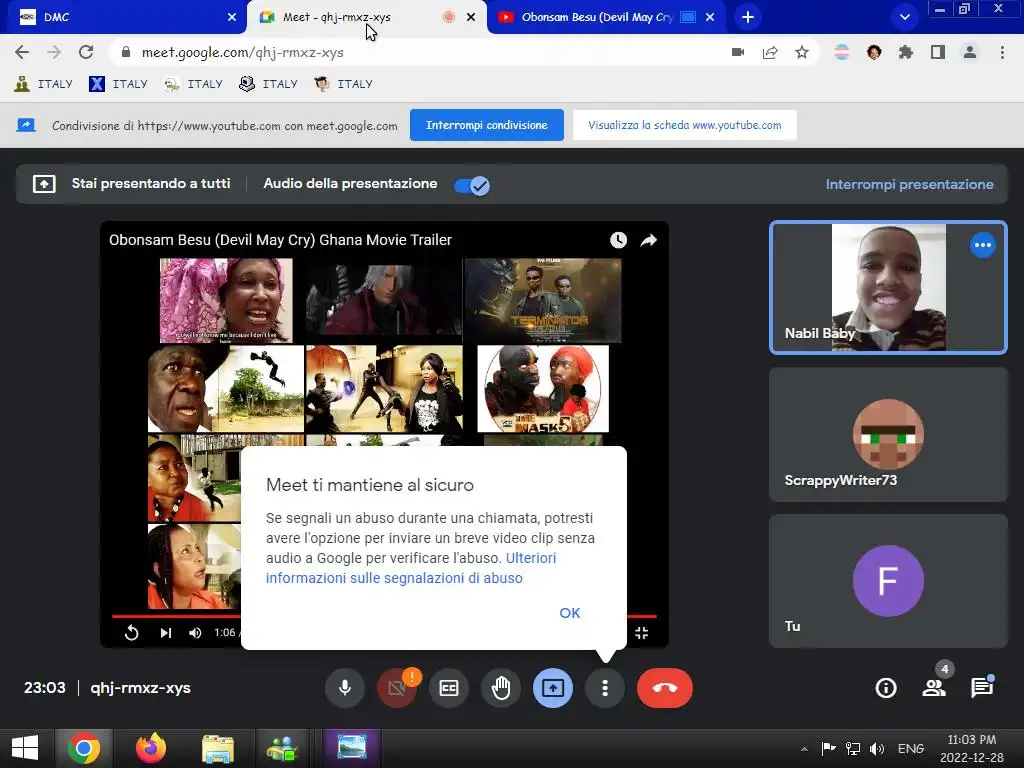This screenshot has height=768, width=1024.
Task: Click the taskbar volume speaker icon
Action: point(876,749)
